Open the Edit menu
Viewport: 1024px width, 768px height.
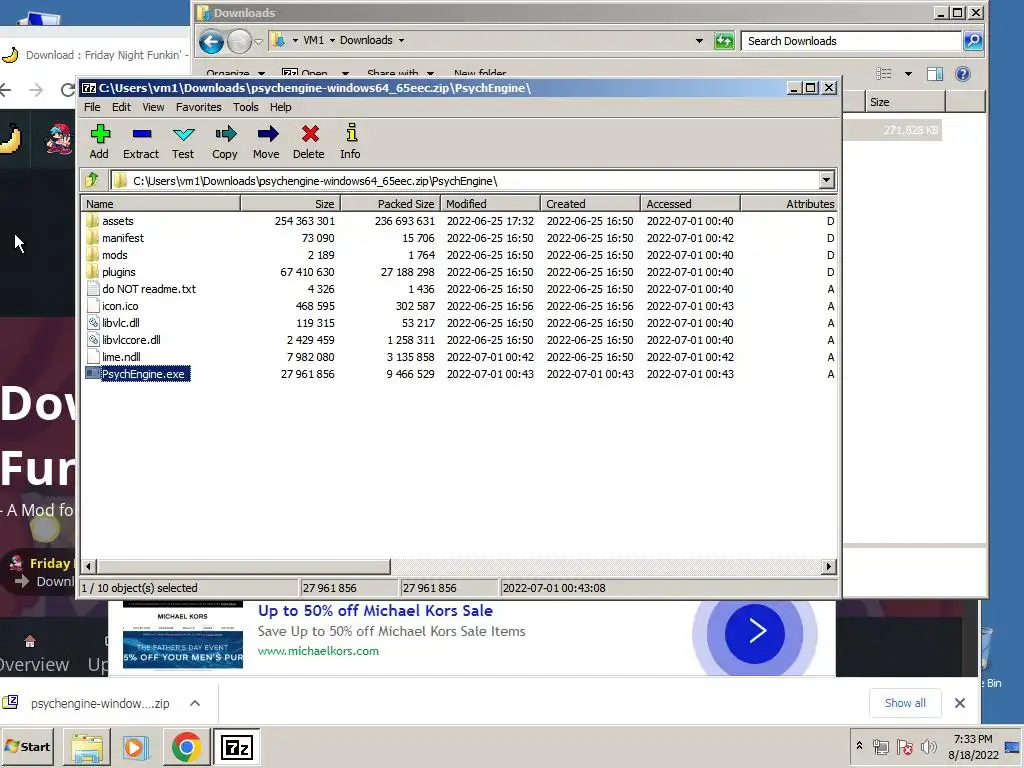pyautogui.click(x=121, y=107)
